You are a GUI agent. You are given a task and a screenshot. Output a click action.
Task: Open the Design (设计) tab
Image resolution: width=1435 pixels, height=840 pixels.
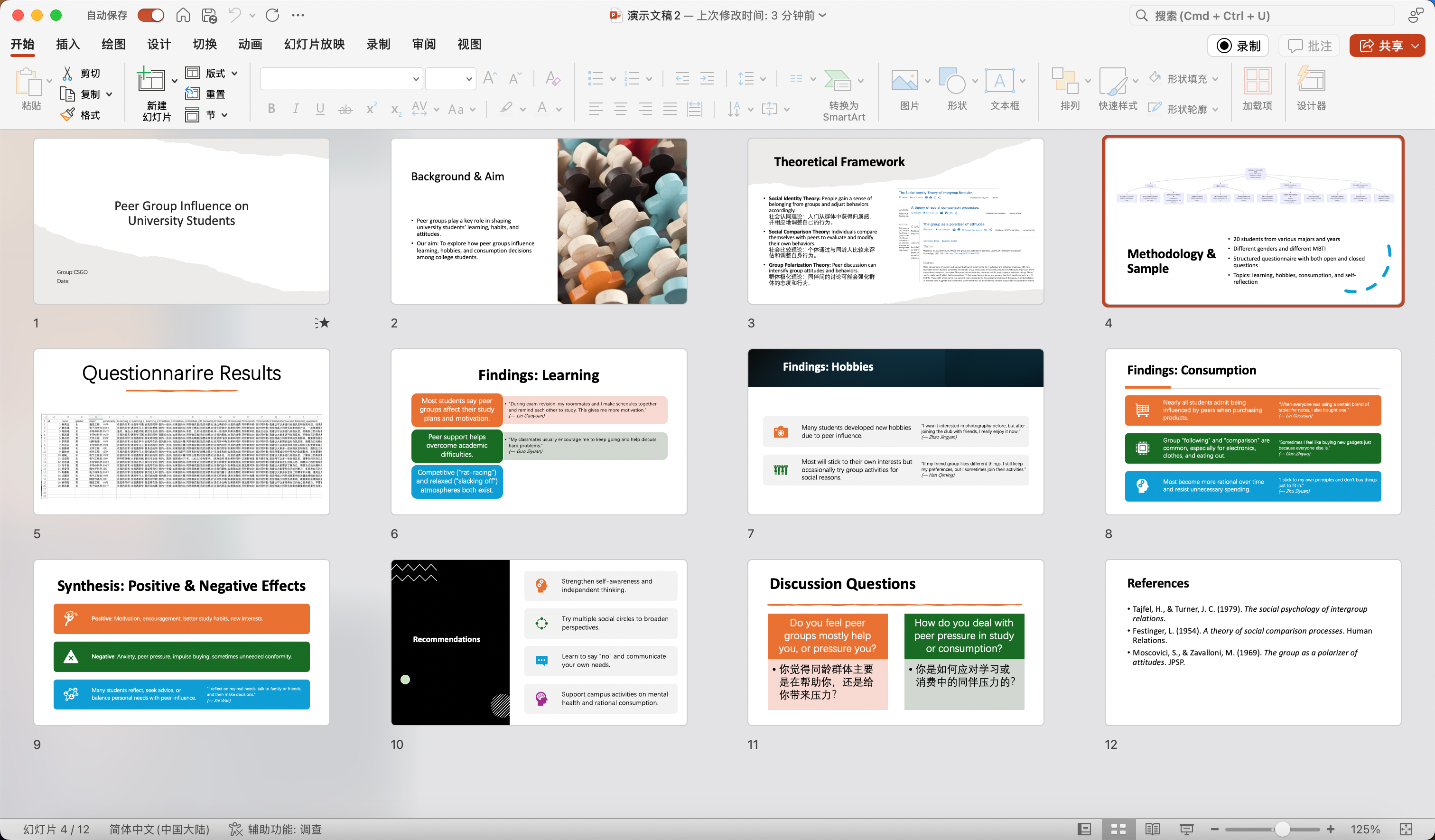[x=159, y=45]
